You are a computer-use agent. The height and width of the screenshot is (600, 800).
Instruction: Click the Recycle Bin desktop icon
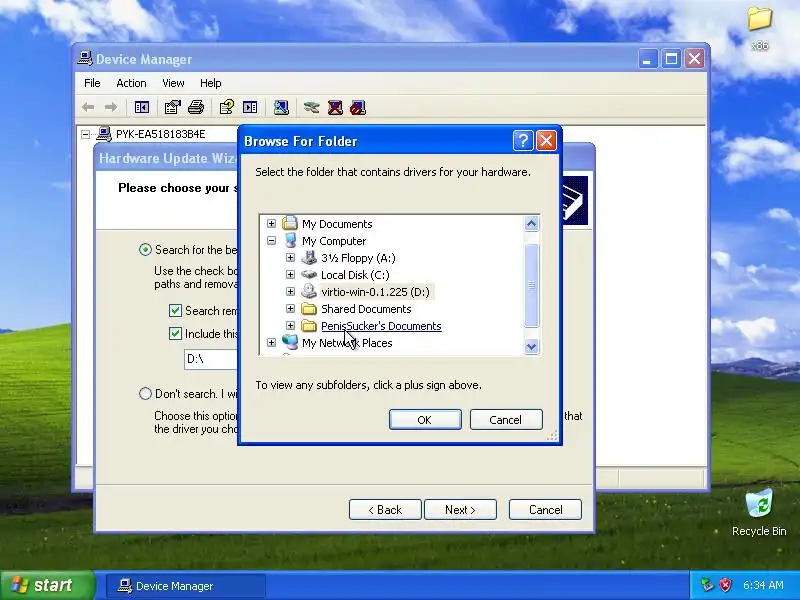(759, 512)
